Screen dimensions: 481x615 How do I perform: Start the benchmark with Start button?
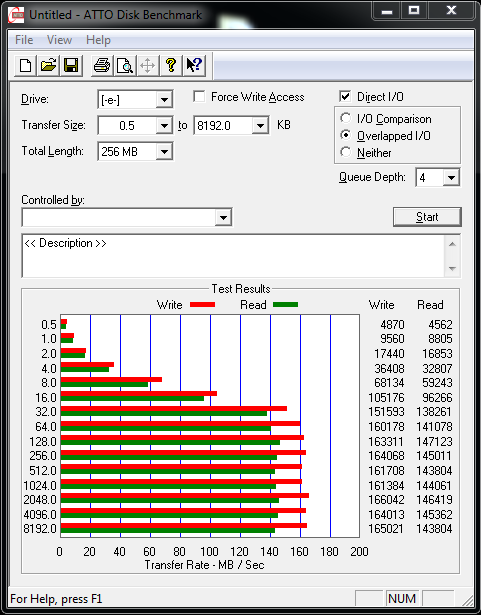pyautogui.click(x=427, y=217)
